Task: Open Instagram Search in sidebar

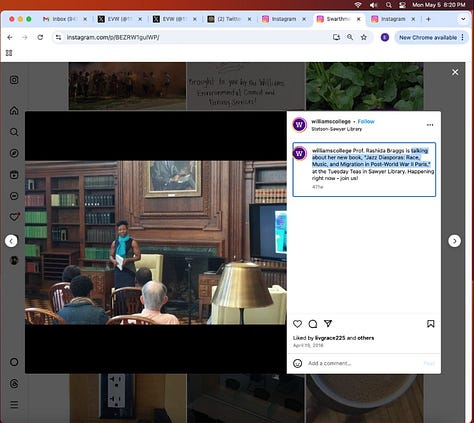Action: 14,132
